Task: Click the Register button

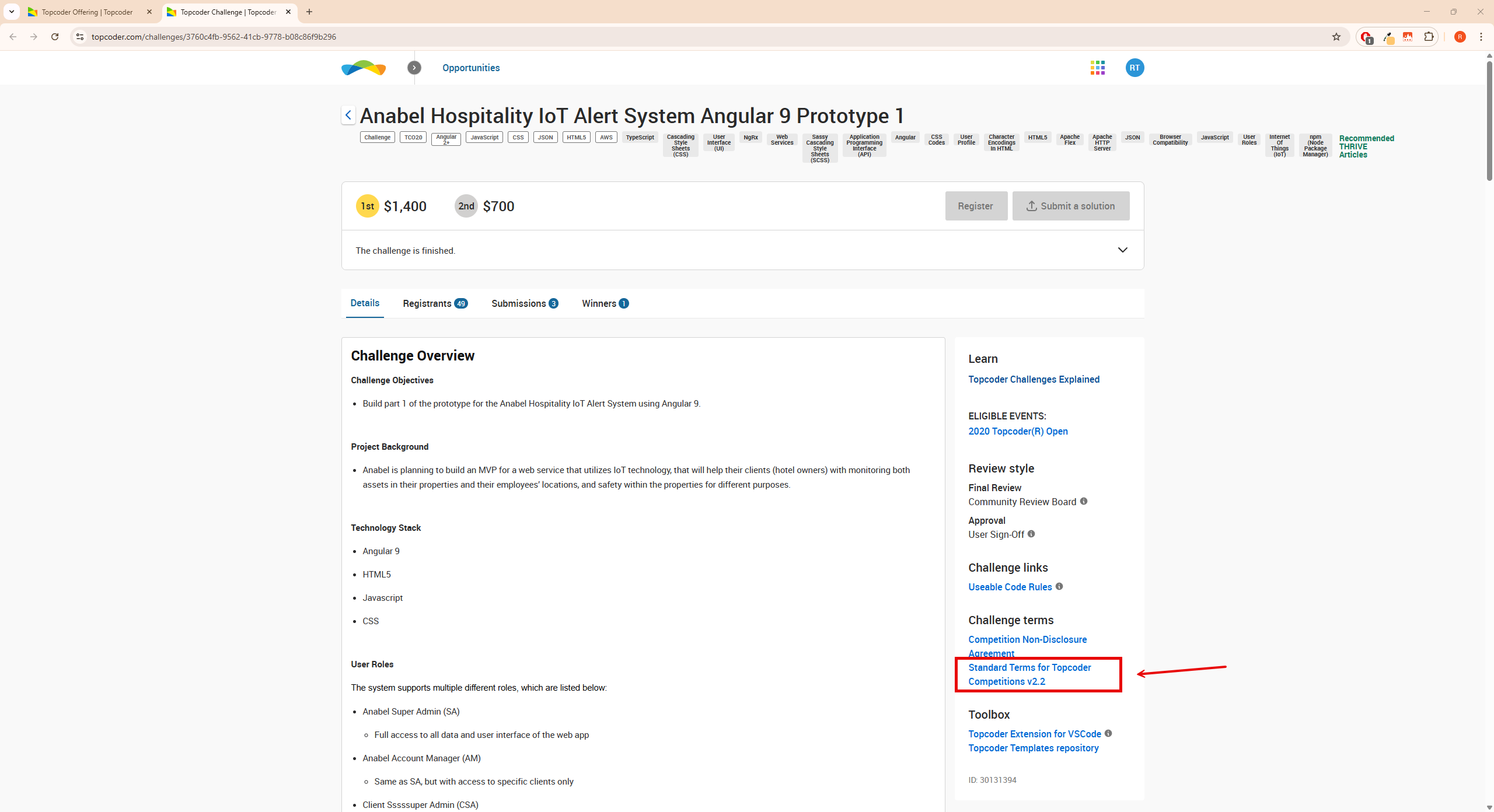Action: tap(976, 206)
